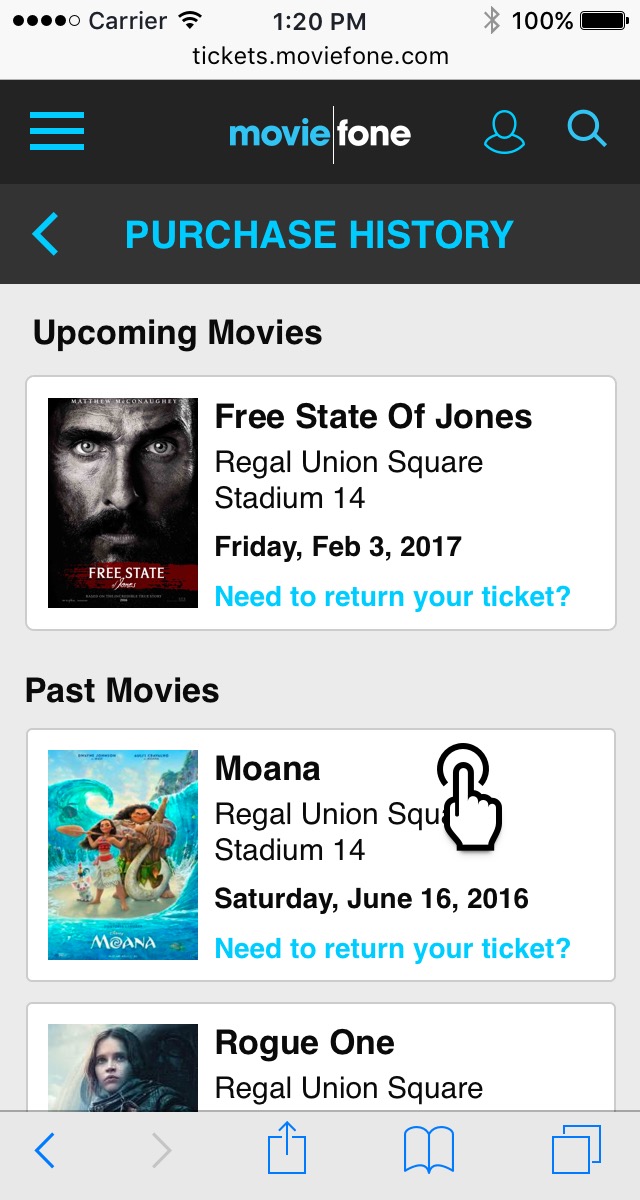Image resolution: width=640 pixels, height=1200 pixels.
Task: Open Safari bookmarks
Action: click(429, 1151)
